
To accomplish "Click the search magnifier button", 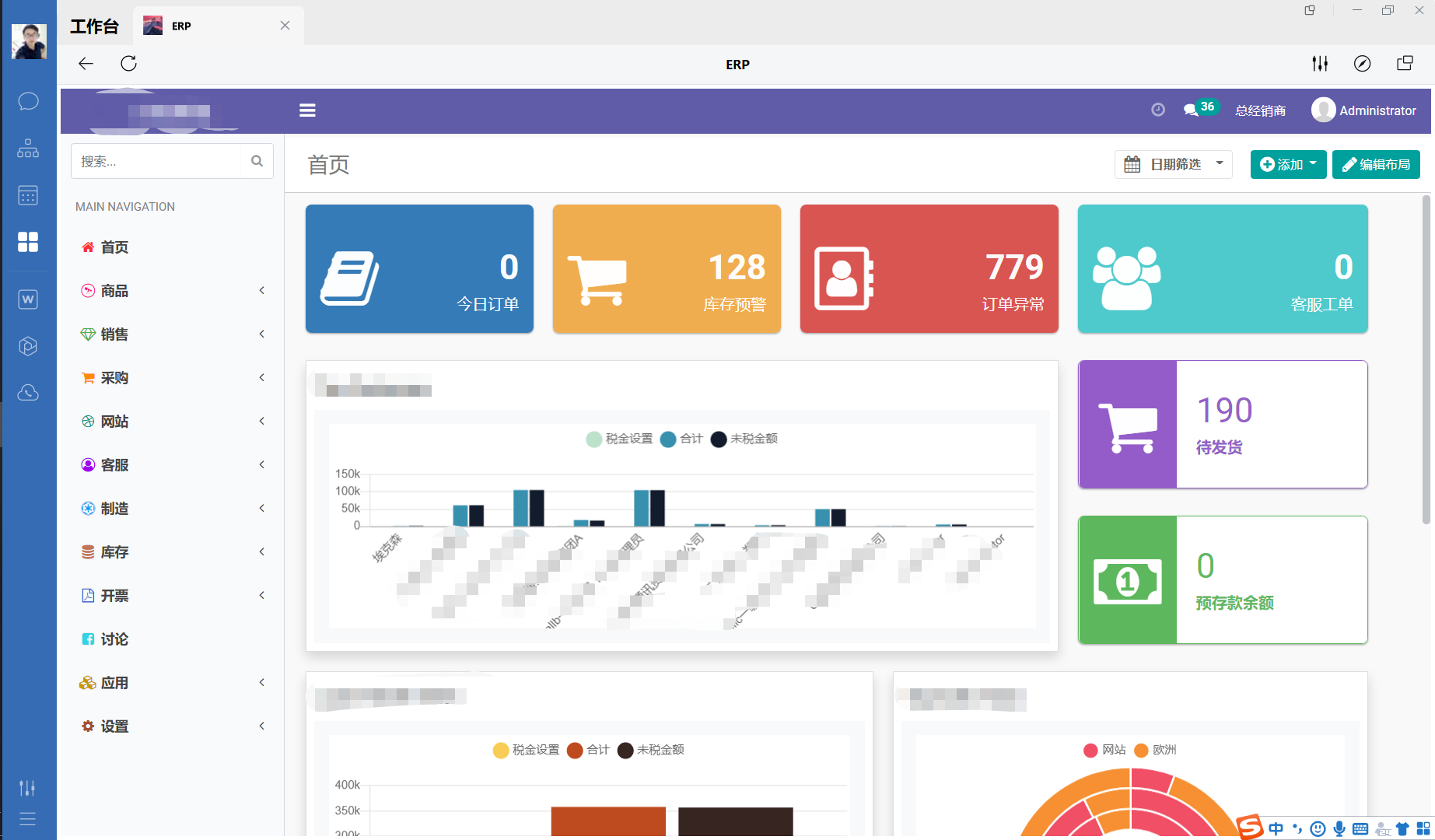I will coord(257,161).
